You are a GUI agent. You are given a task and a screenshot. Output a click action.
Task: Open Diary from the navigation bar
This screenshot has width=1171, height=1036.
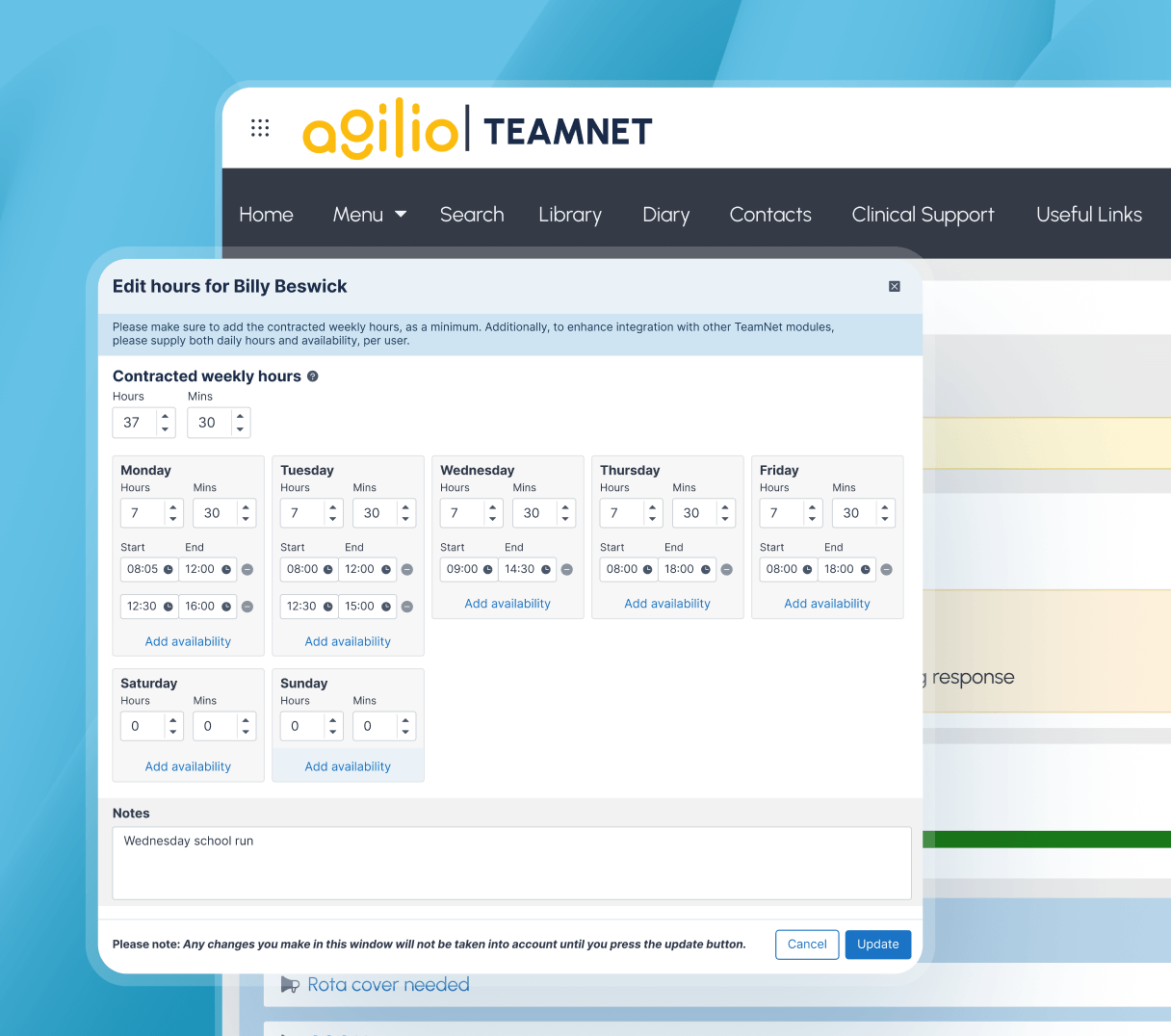point(666,215)
